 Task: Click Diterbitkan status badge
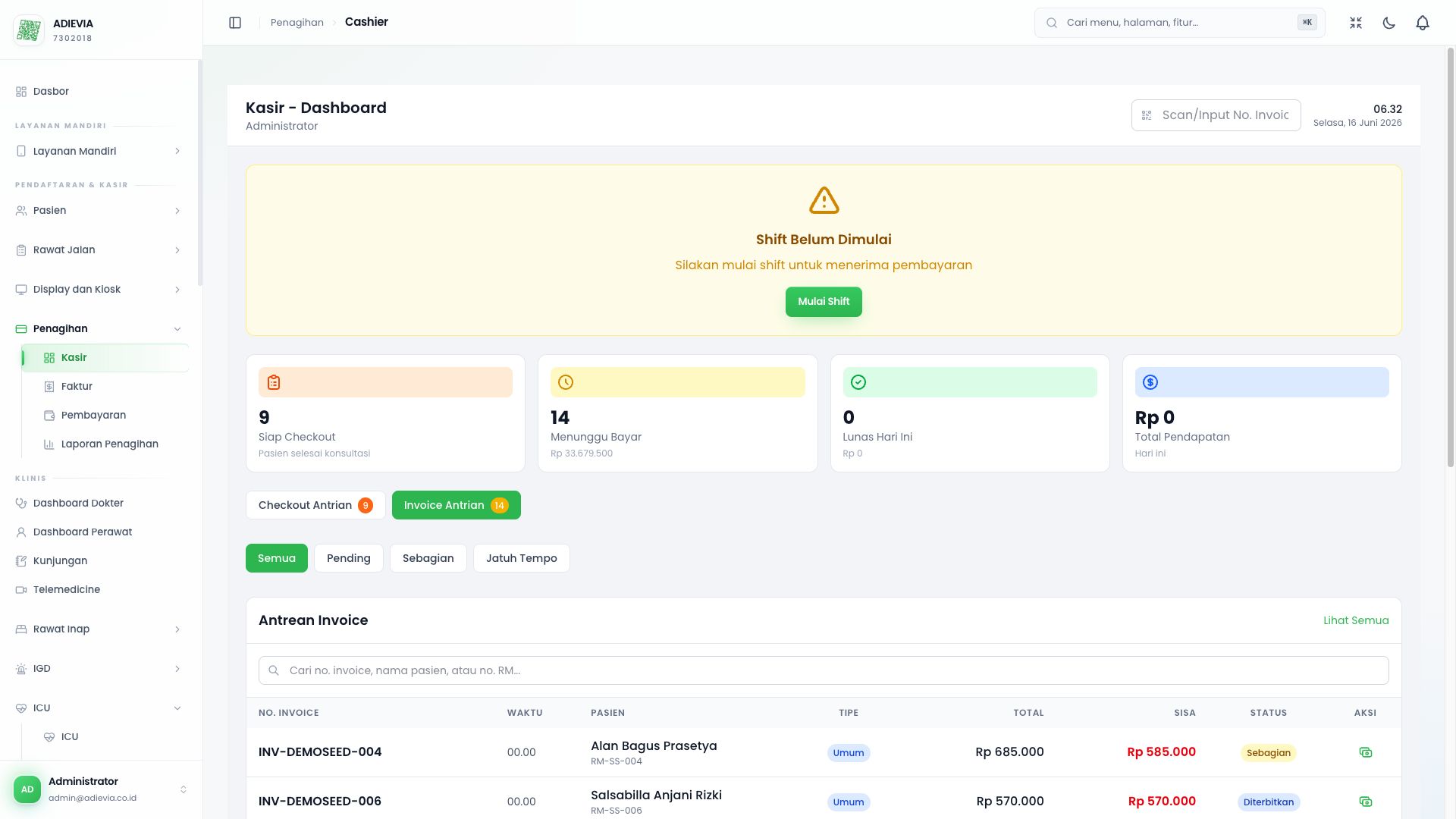[x=1269, y=802]
